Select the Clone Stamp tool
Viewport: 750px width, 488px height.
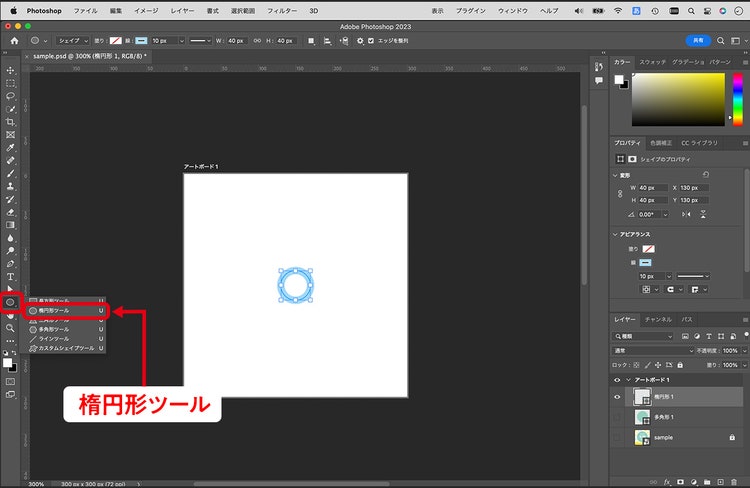[x=10, y=187]
